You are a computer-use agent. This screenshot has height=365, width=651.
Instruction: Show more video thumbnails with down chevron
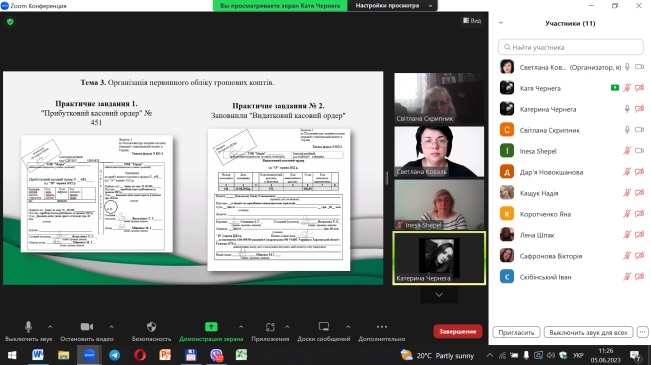[x=439, y=295]
